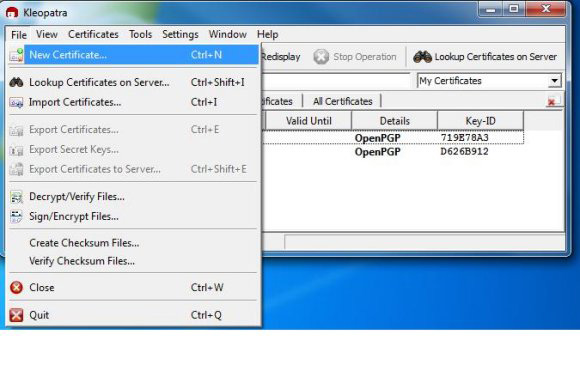Choose Quit from the File menu
580x371 pixels.
click(134, 315)
